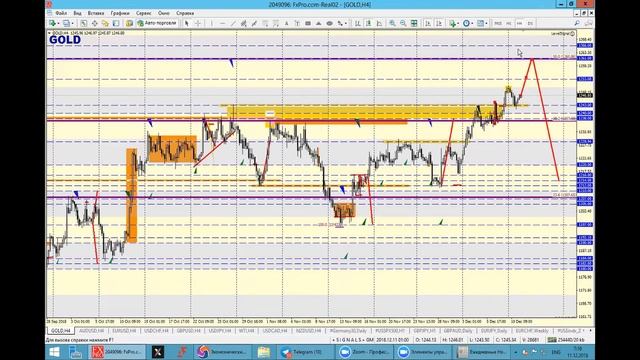Click the LevelSignal indicator label
The width and height of the screenshot is (640, 360).
click(562, 33)
